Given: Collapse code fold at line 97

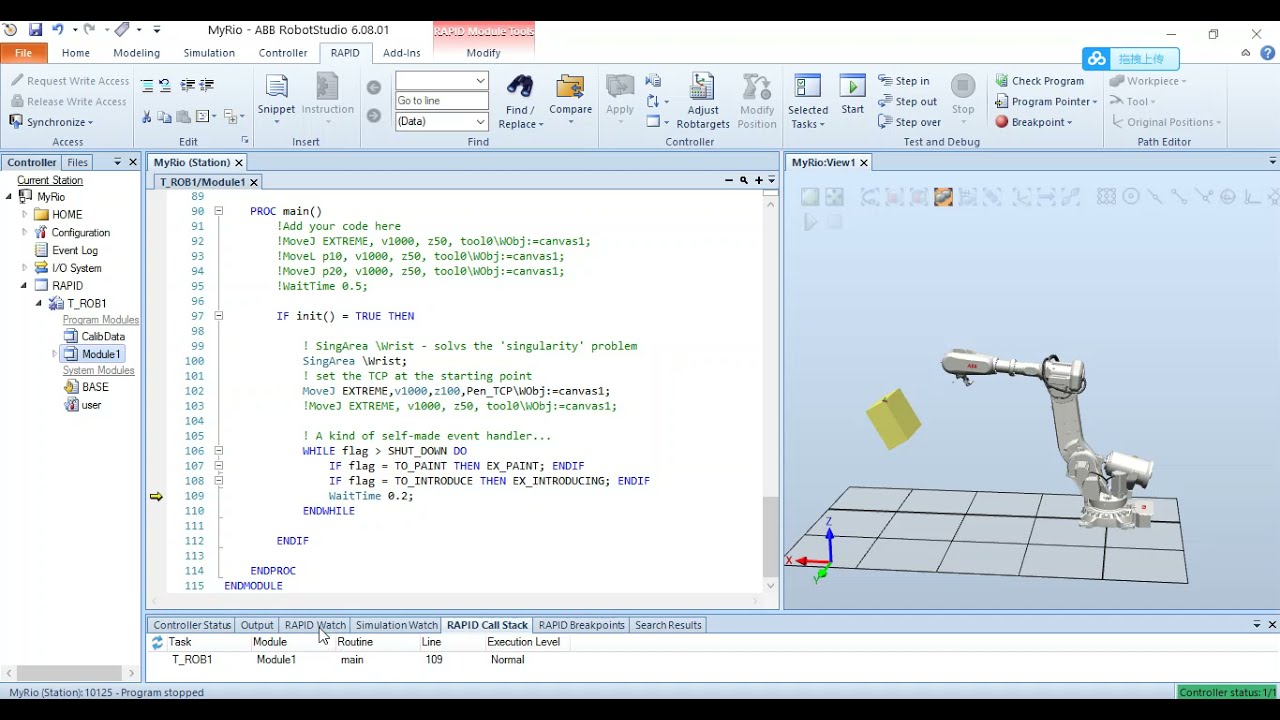Looking at the screenshot, I should point(219,316).
